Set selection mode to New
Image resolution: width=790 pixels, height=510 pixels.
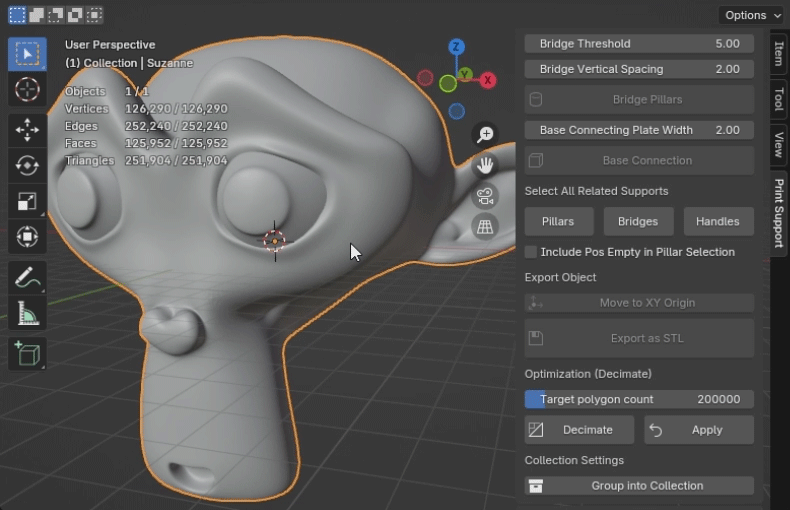point(17,15)
